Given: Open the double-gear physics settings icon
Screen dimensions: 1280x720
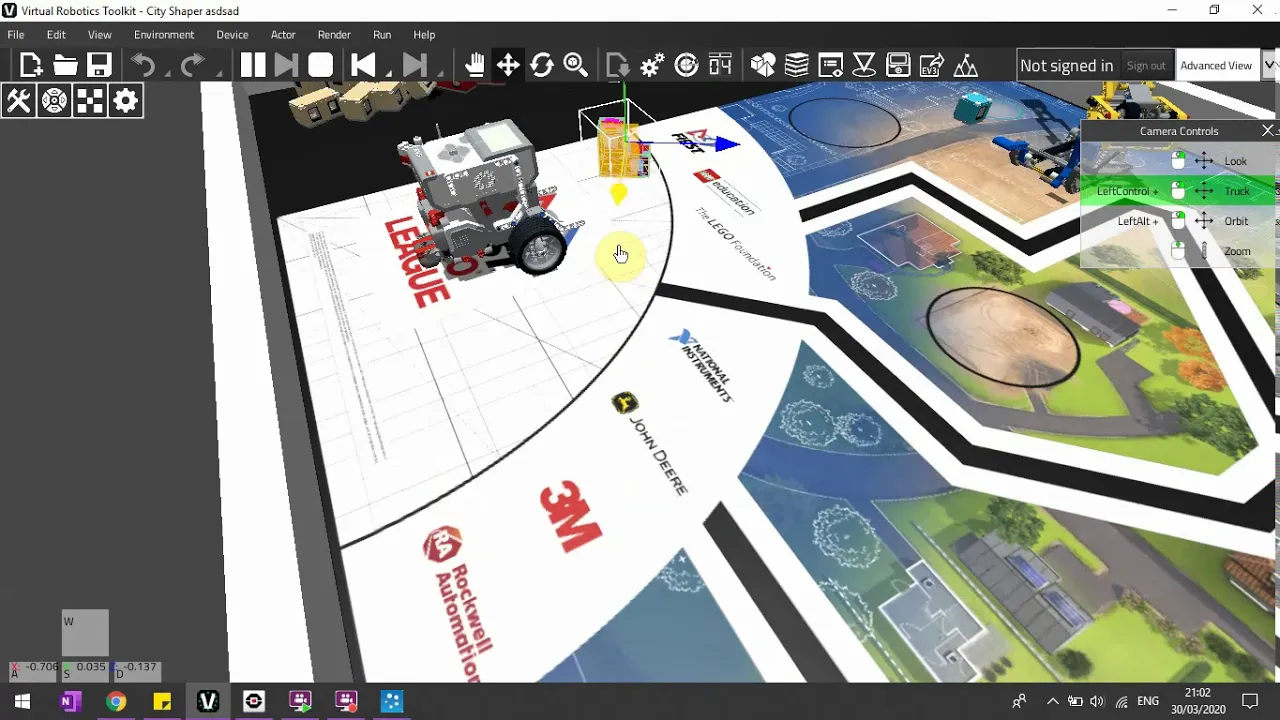Looking at the screenshot, I should click(652, 66).
